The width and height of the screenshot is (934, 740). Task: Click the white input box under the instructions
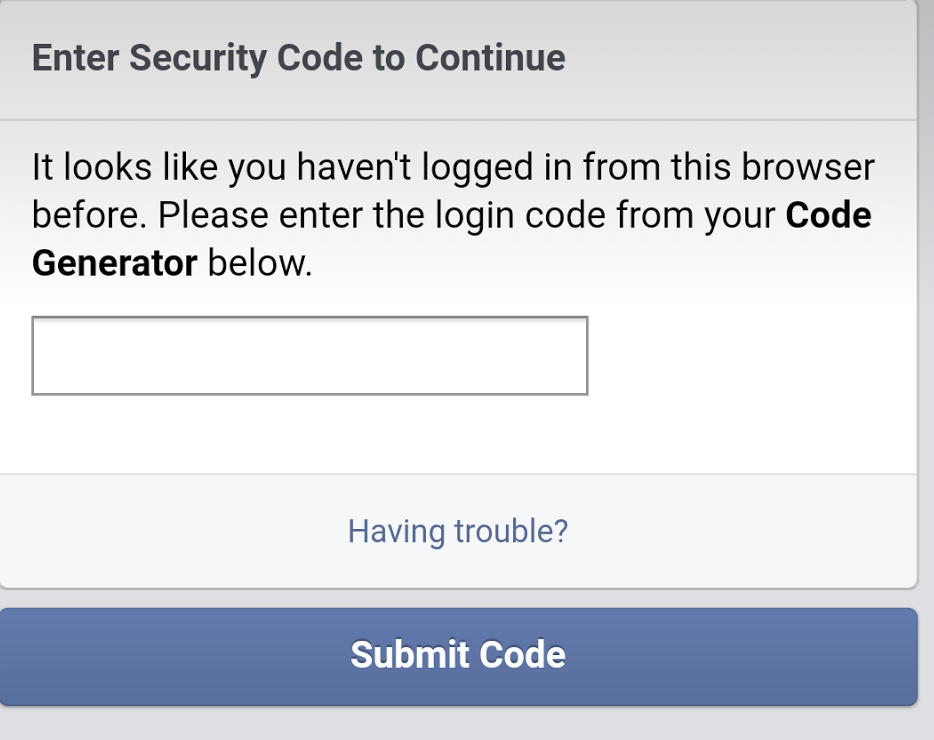tap(310, 355)
